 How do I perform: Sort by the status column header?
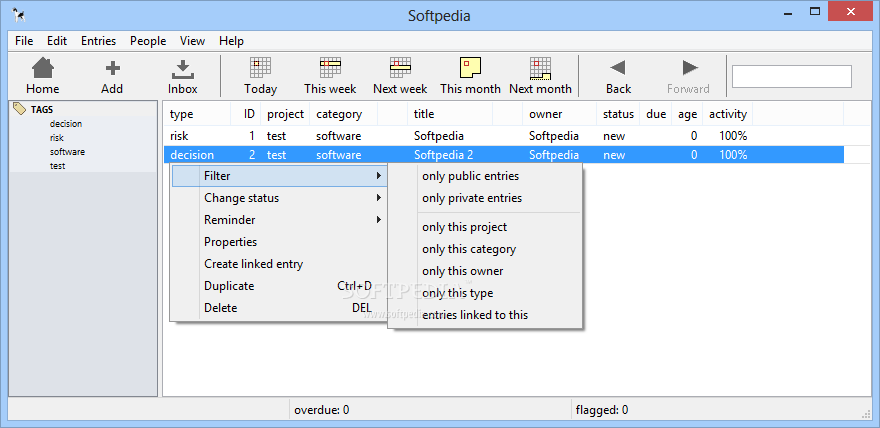pyautogui.click(x=618, y=114)
